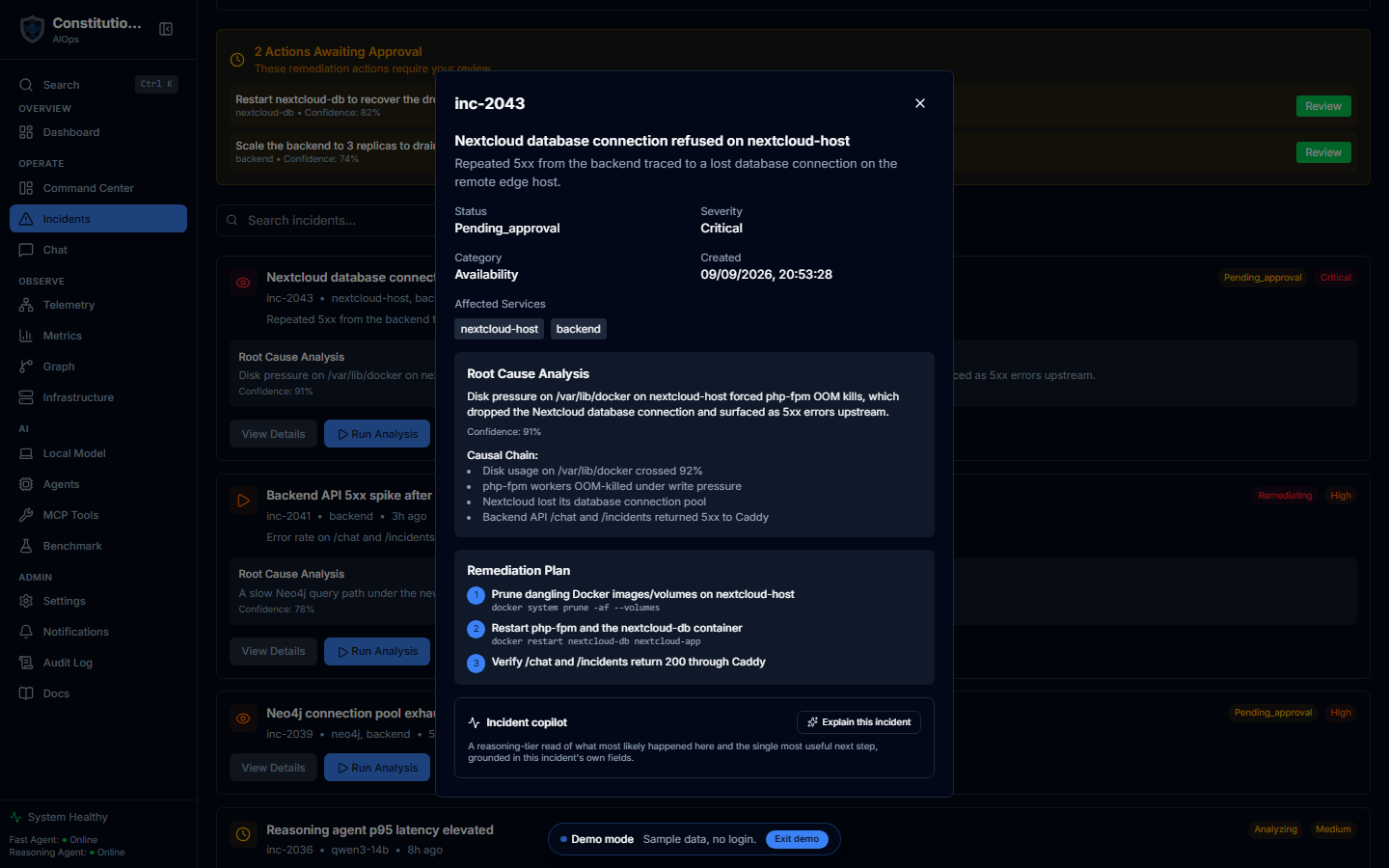Click the Medium severity badge
This screenshot has width=1389, height=868.
(1333, 829)
